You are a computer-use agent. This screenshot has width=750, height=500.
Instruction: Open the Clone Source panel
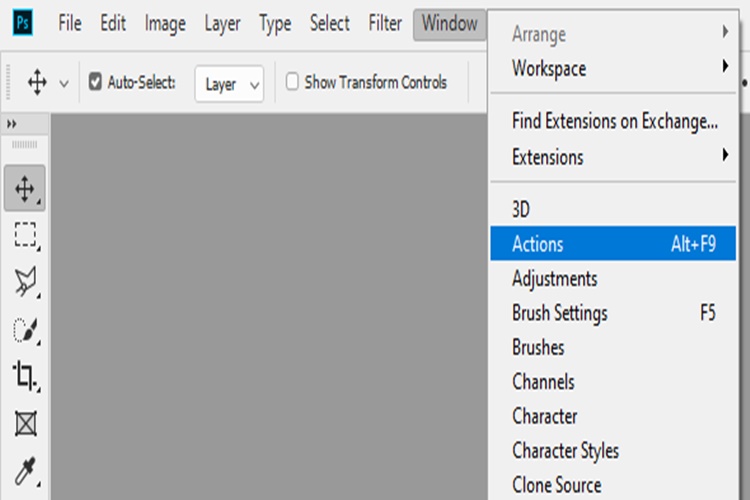pyautogui.click(x=613, y=485)
